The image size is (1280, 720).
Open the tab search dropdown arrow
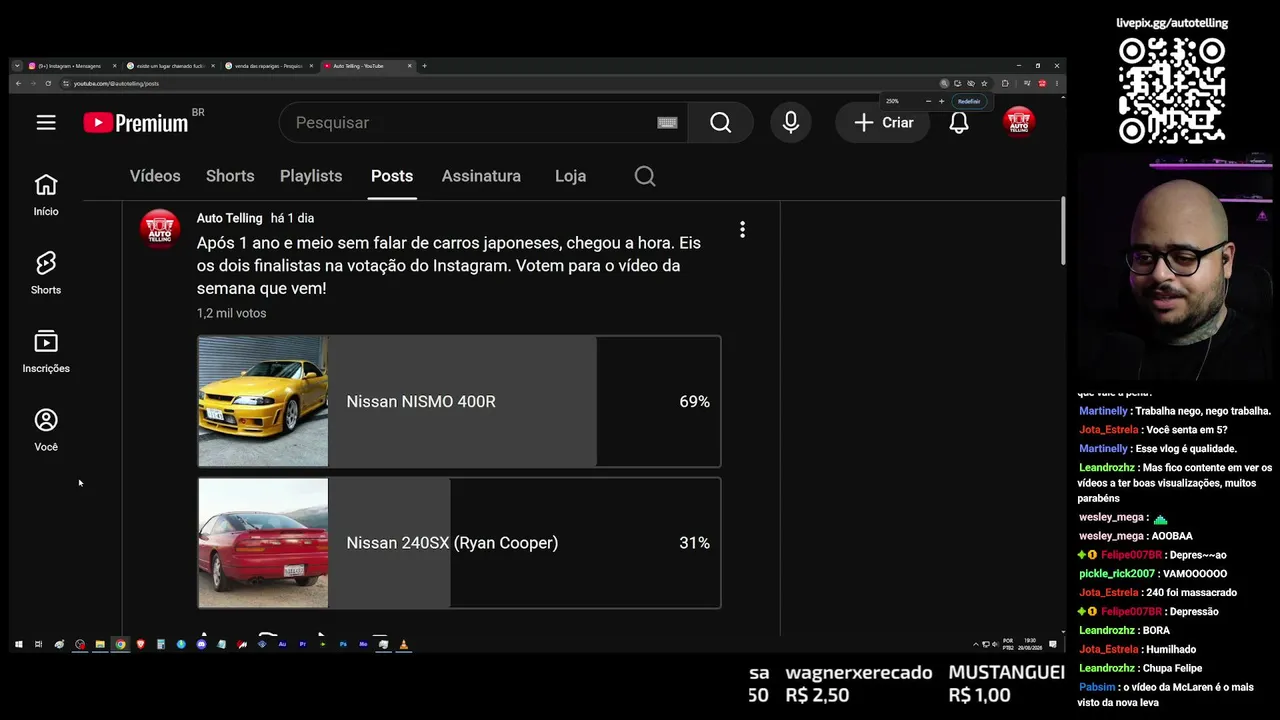[x=17, y=66]
